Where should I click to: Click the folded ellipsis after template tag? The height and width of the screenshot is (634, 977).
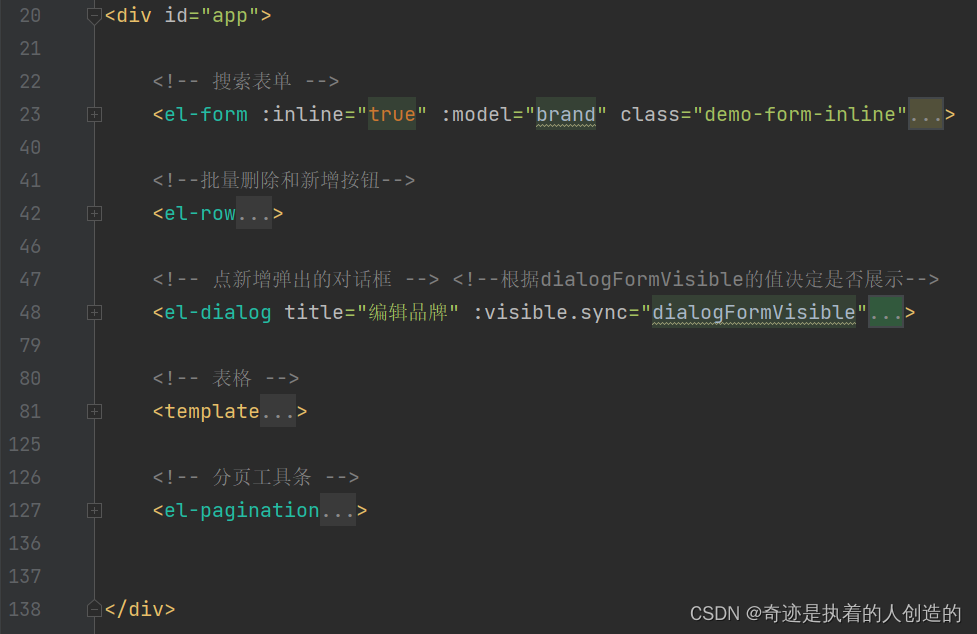point(277,412)
